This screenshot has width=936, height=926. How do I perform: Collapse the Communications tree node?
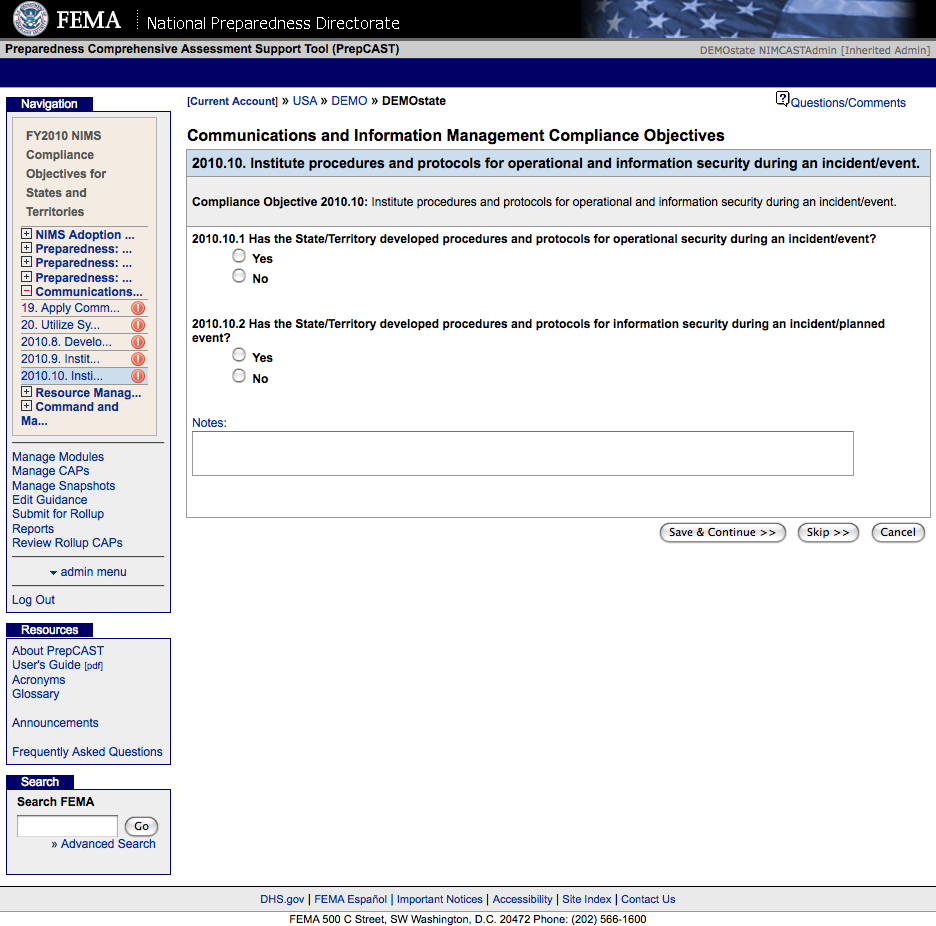click(26, 291)
